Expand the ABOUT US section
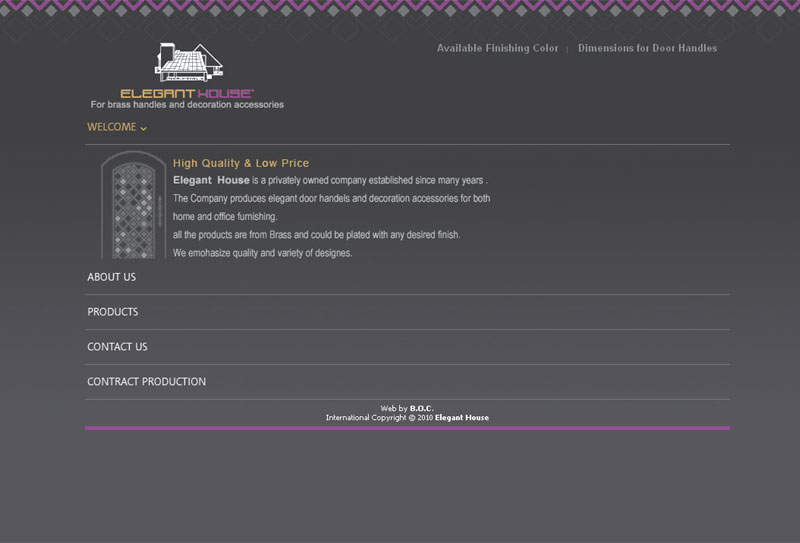 click(x=111, y=277)
